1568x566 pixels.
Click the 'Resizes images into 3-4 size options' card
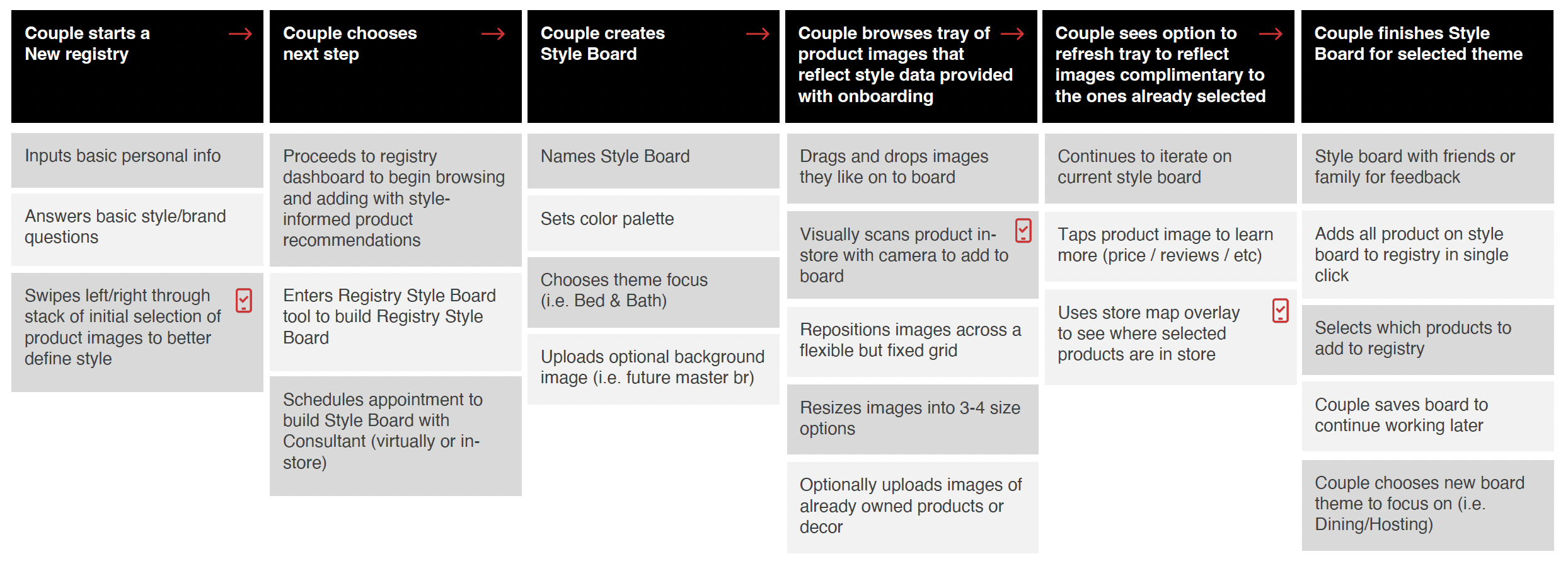click(913, 419)
